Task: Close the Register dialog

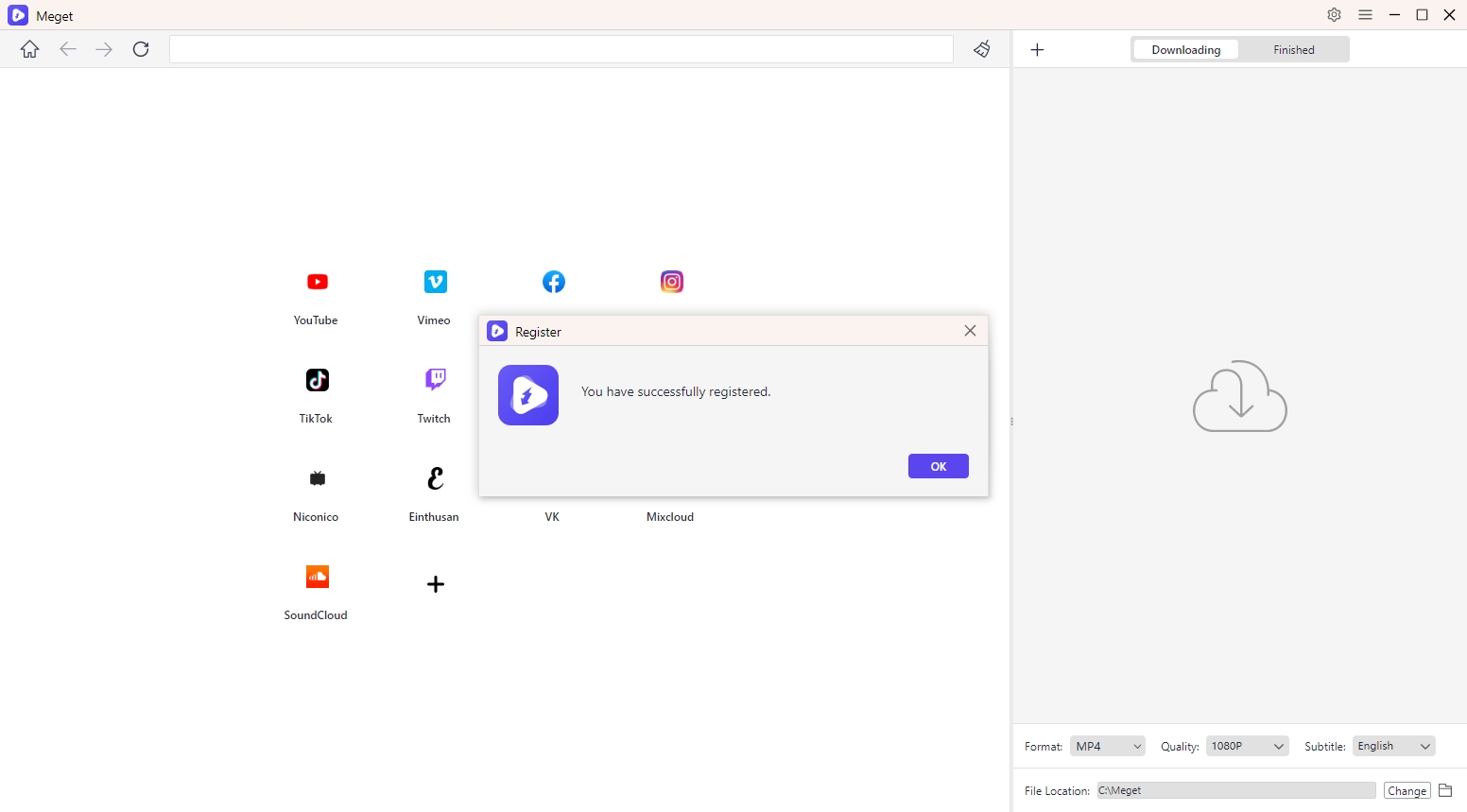Action: [x=970, y=331]
